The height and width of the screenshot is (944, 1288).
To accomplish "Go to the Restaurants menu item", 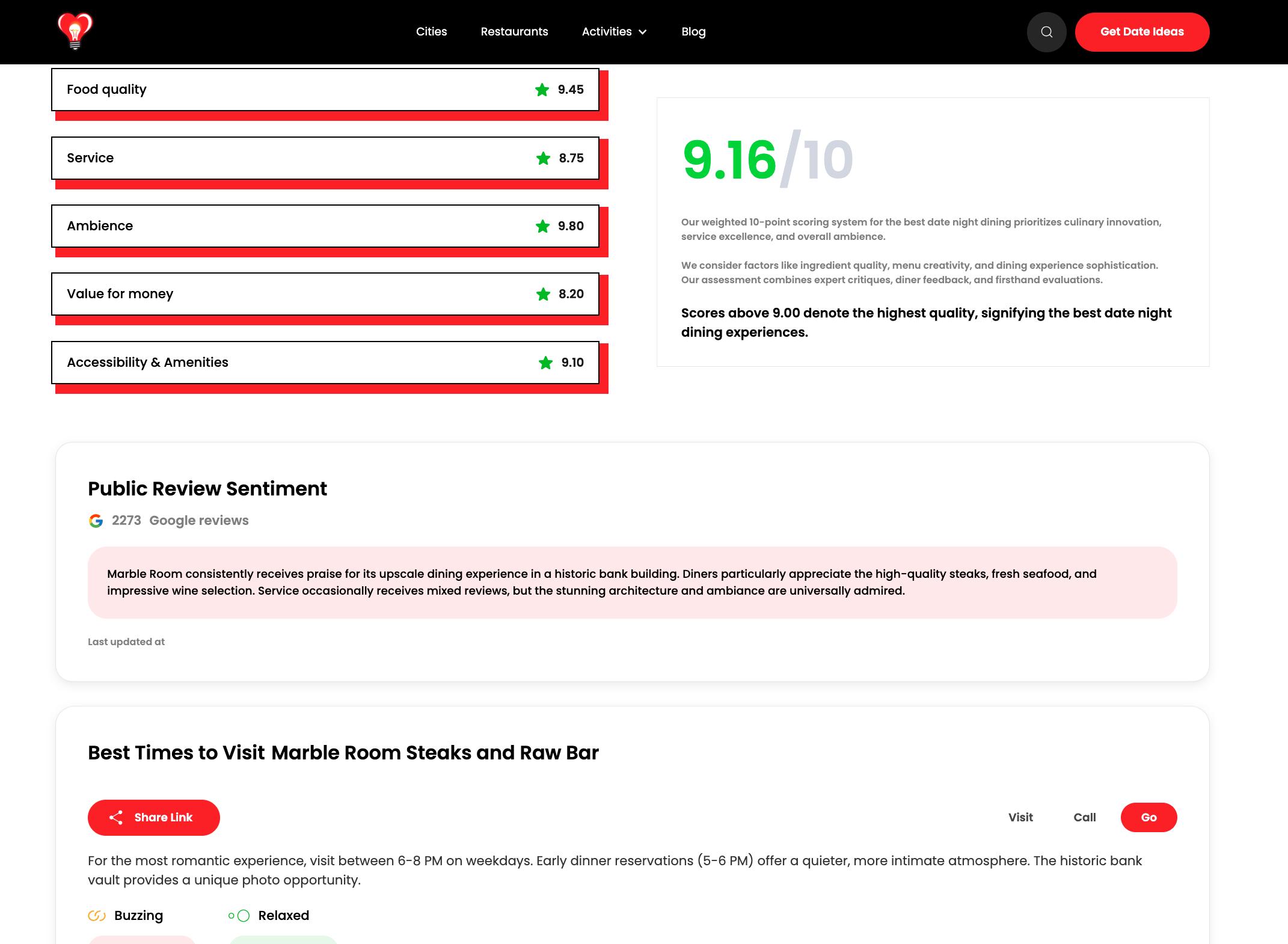I will (514, 32).
